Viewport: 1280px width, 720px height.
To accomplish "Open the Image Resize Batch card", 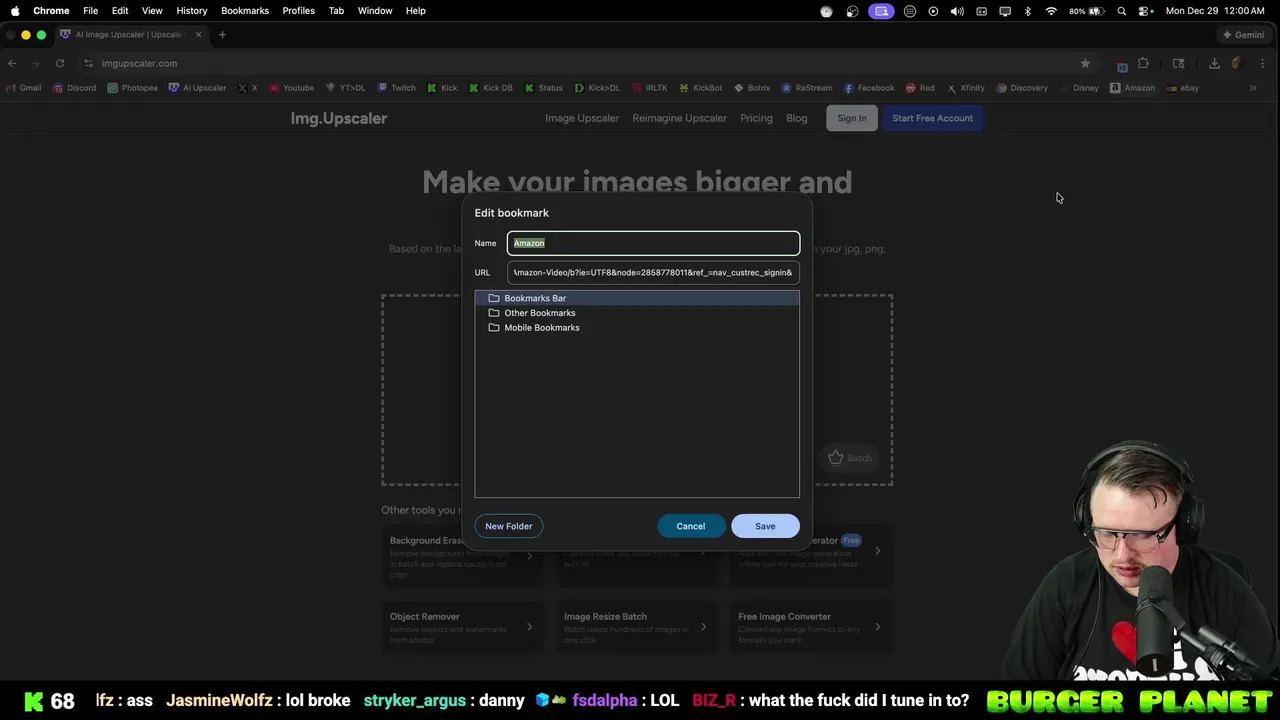I will coord(637,627).
